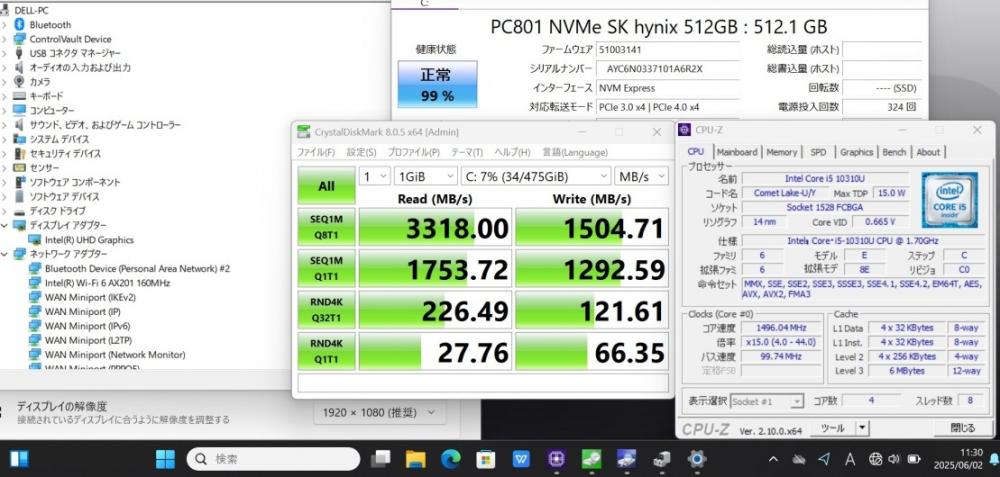
Task: Open the 設定(S) menu in CrystalDiskMark
Action: click(x=361, y=152)
